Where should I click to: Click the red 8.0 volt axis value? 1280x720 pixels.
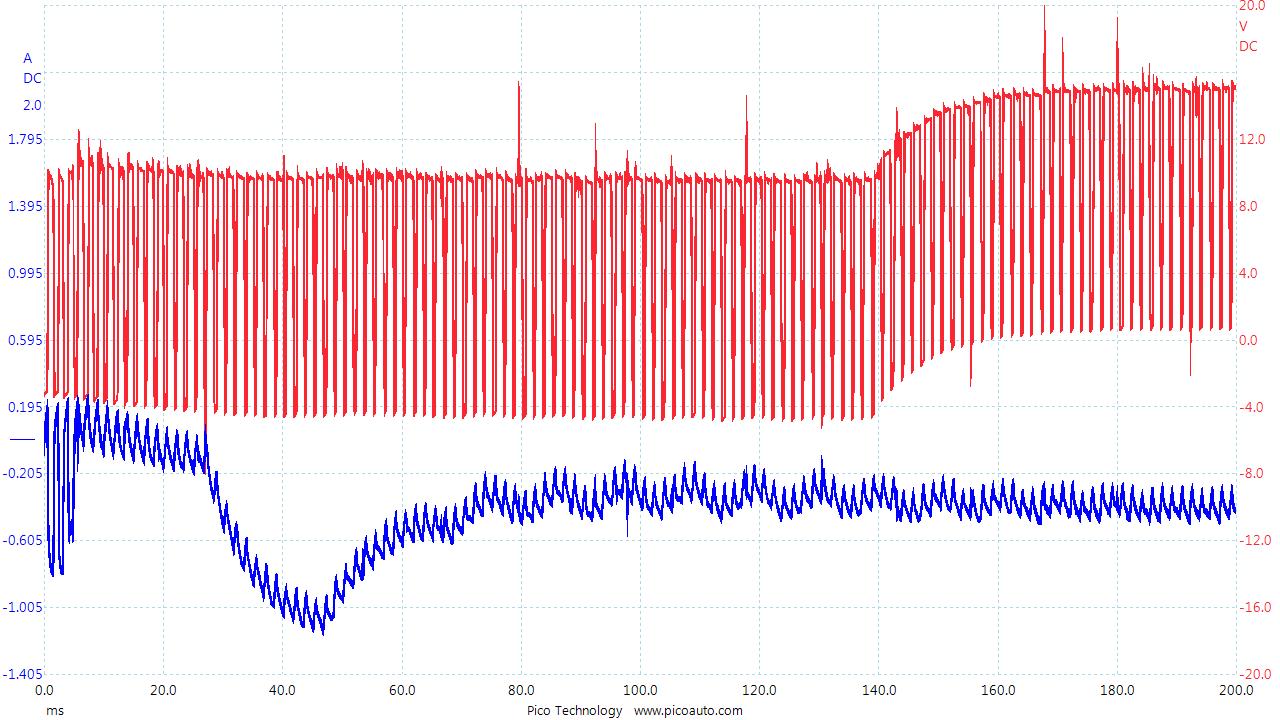[1249, 206]
